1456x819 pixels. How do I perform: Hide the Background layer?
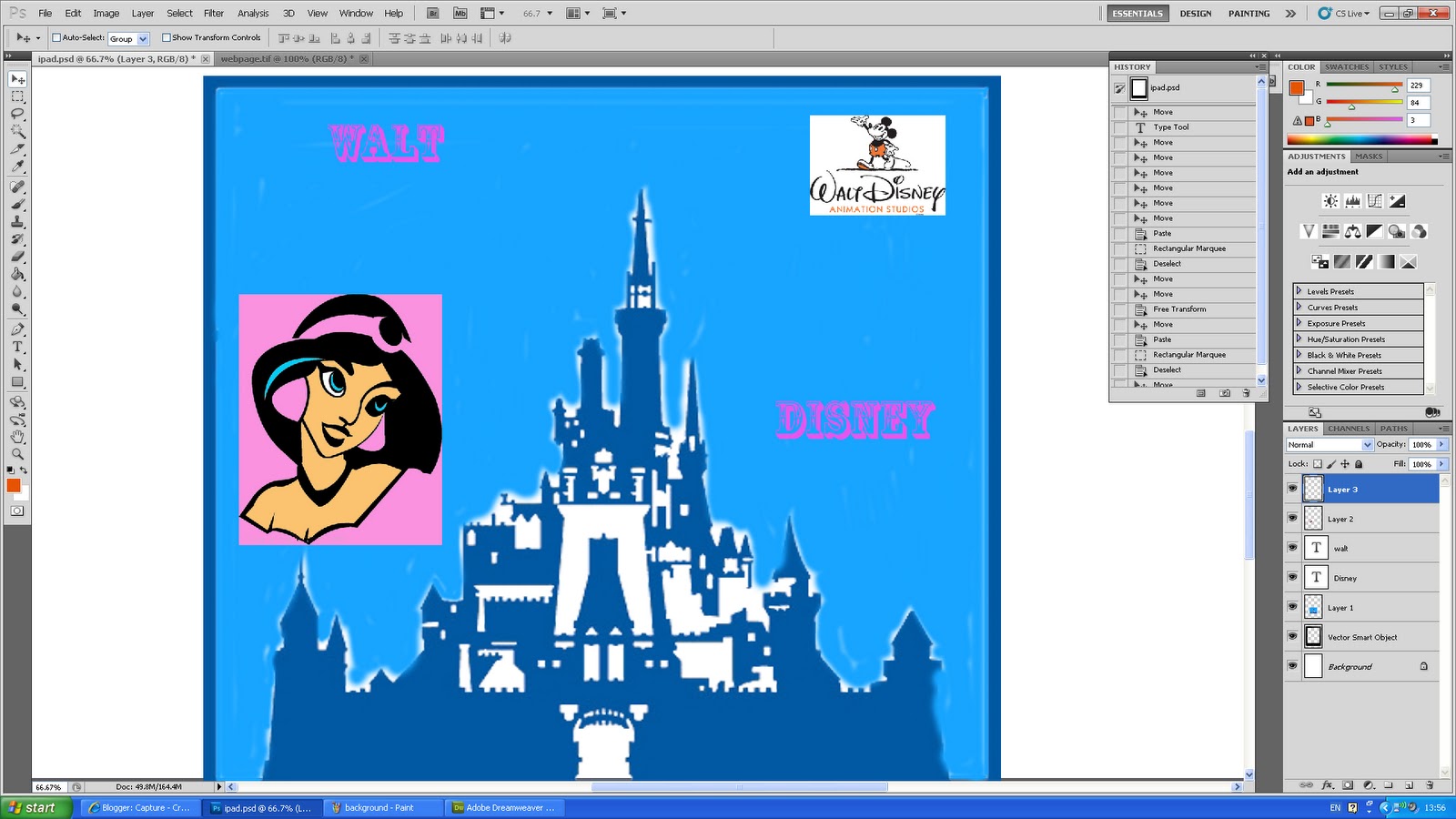click(1292, 666)
